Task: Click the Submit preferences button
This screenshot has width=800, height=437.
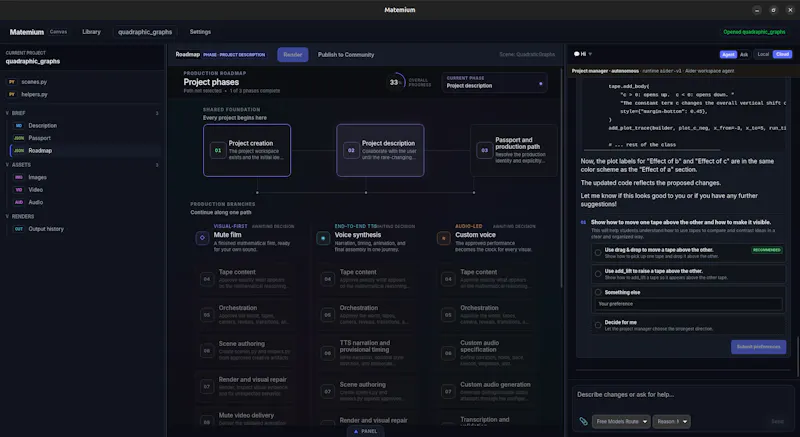Action: (758, 347)
